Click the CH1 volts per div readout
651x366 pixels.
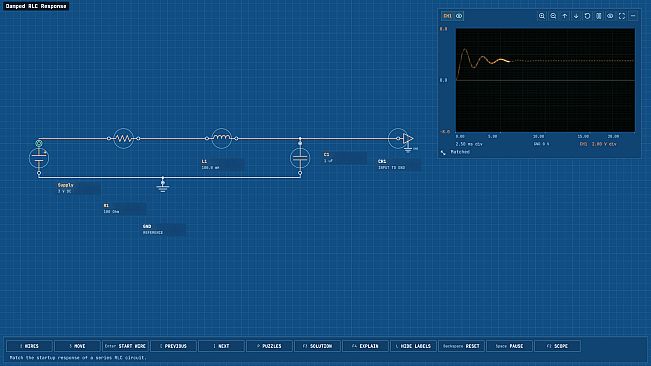pyautogui.click(x=598, y=144)
